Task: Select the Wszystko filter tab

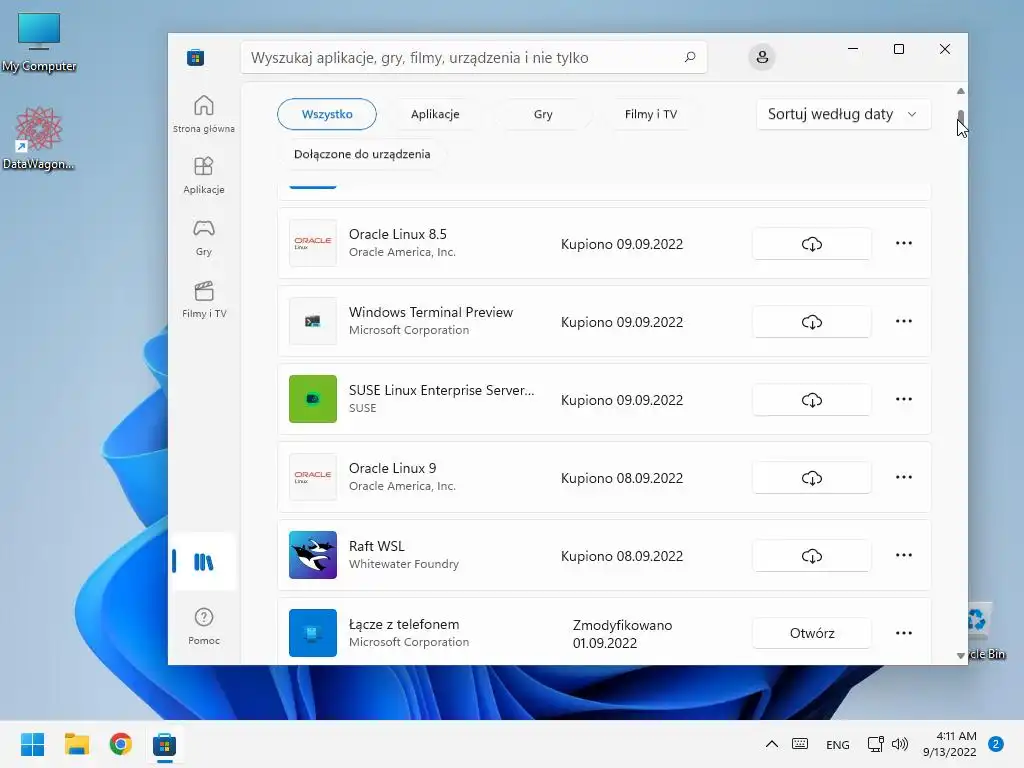Action: pos(327,114)
